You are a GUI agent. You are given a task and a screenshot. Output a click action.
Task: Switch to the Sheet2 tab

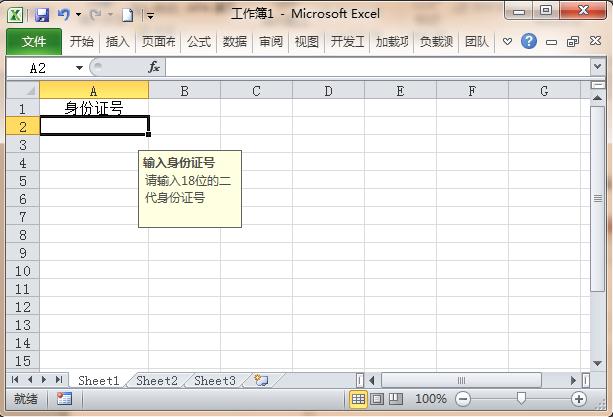pos(157,380)
